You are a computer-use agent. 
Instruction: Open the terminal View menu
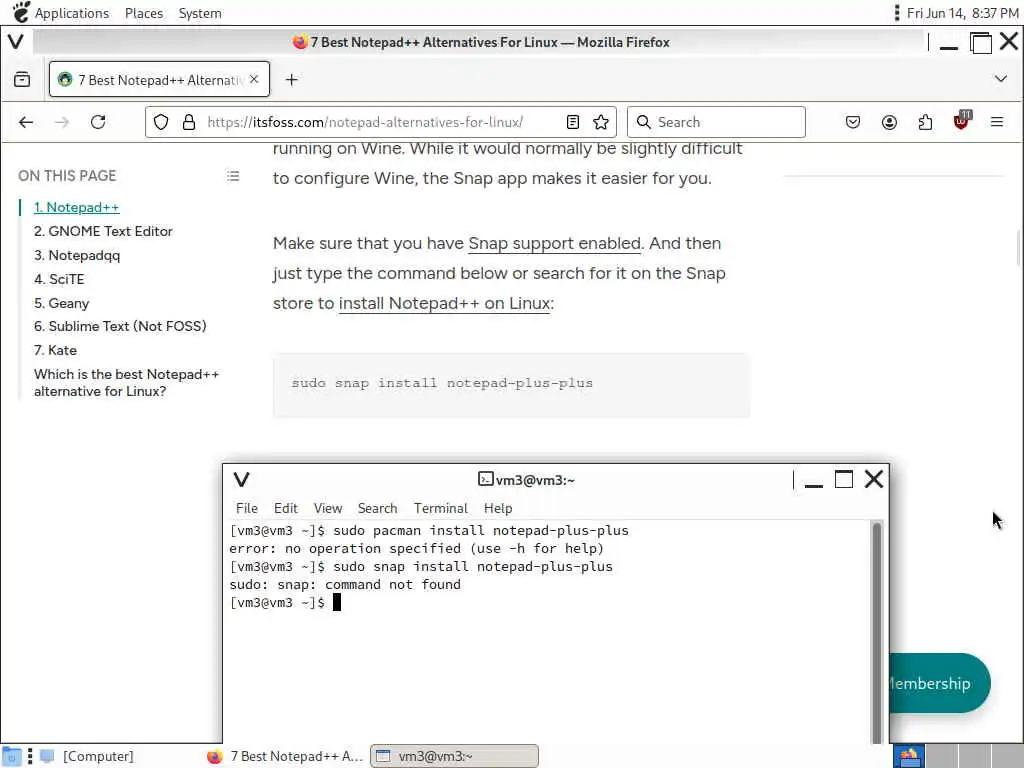click(x=328, y=508)
